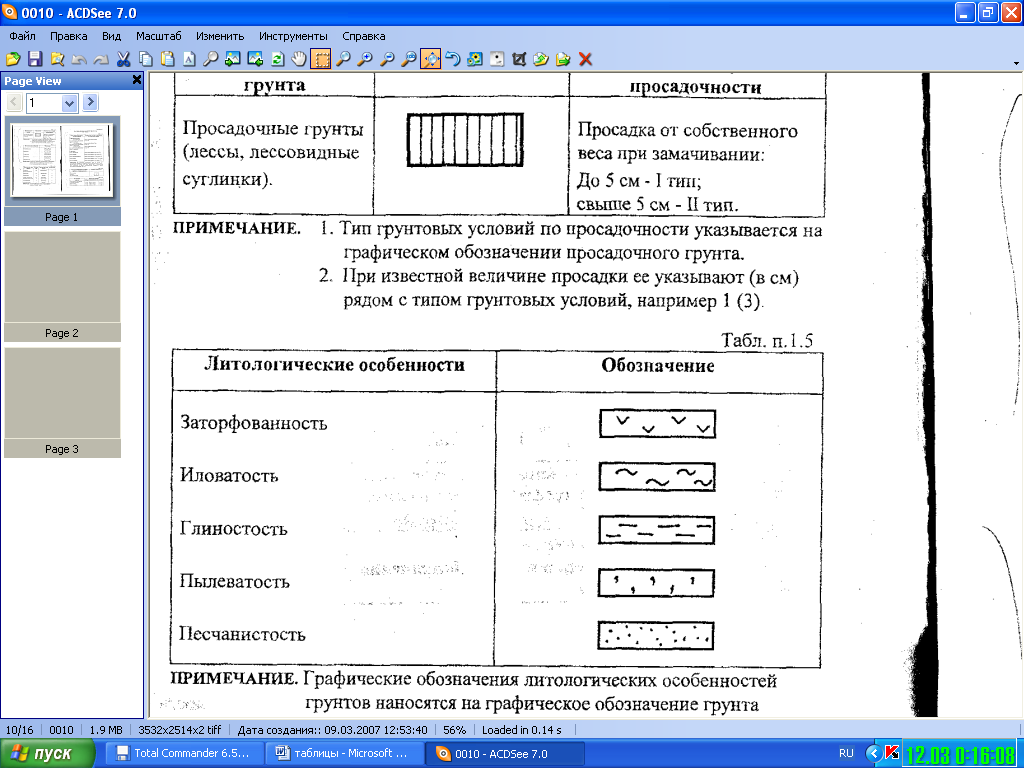Viewport: 1024px width, 768px height.
Task: Switch to Total Commander taskbar button
Action: tap(185, 753)
